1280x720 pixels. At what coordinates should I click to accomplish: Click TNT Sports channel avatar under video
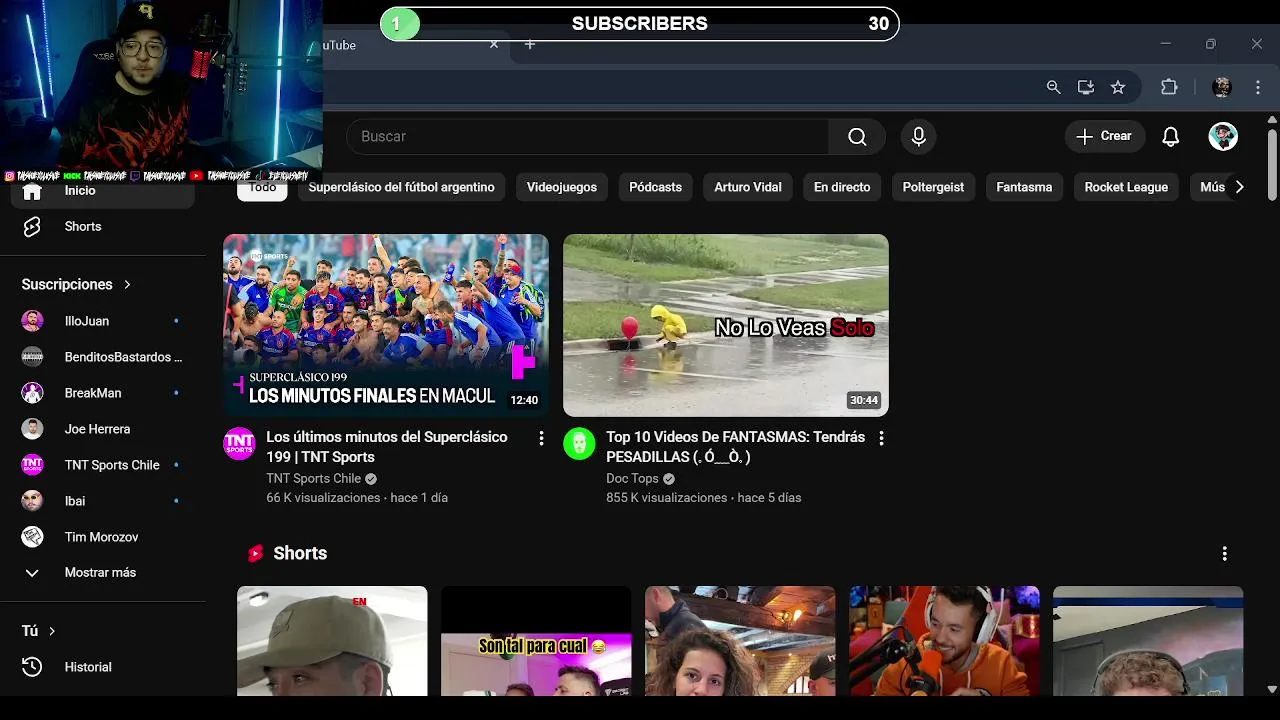(x=239, y=444)
